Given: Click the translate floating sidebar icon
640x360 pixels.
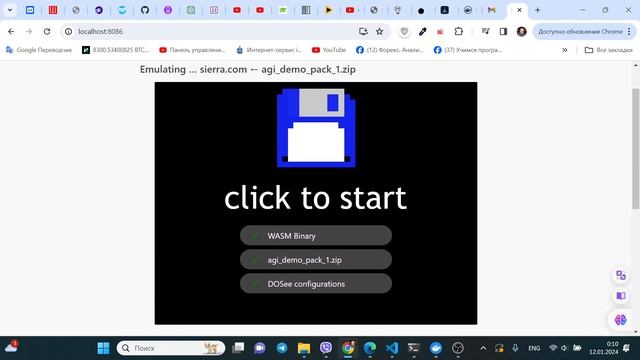Looking at the screenshot, I should 621,275.
